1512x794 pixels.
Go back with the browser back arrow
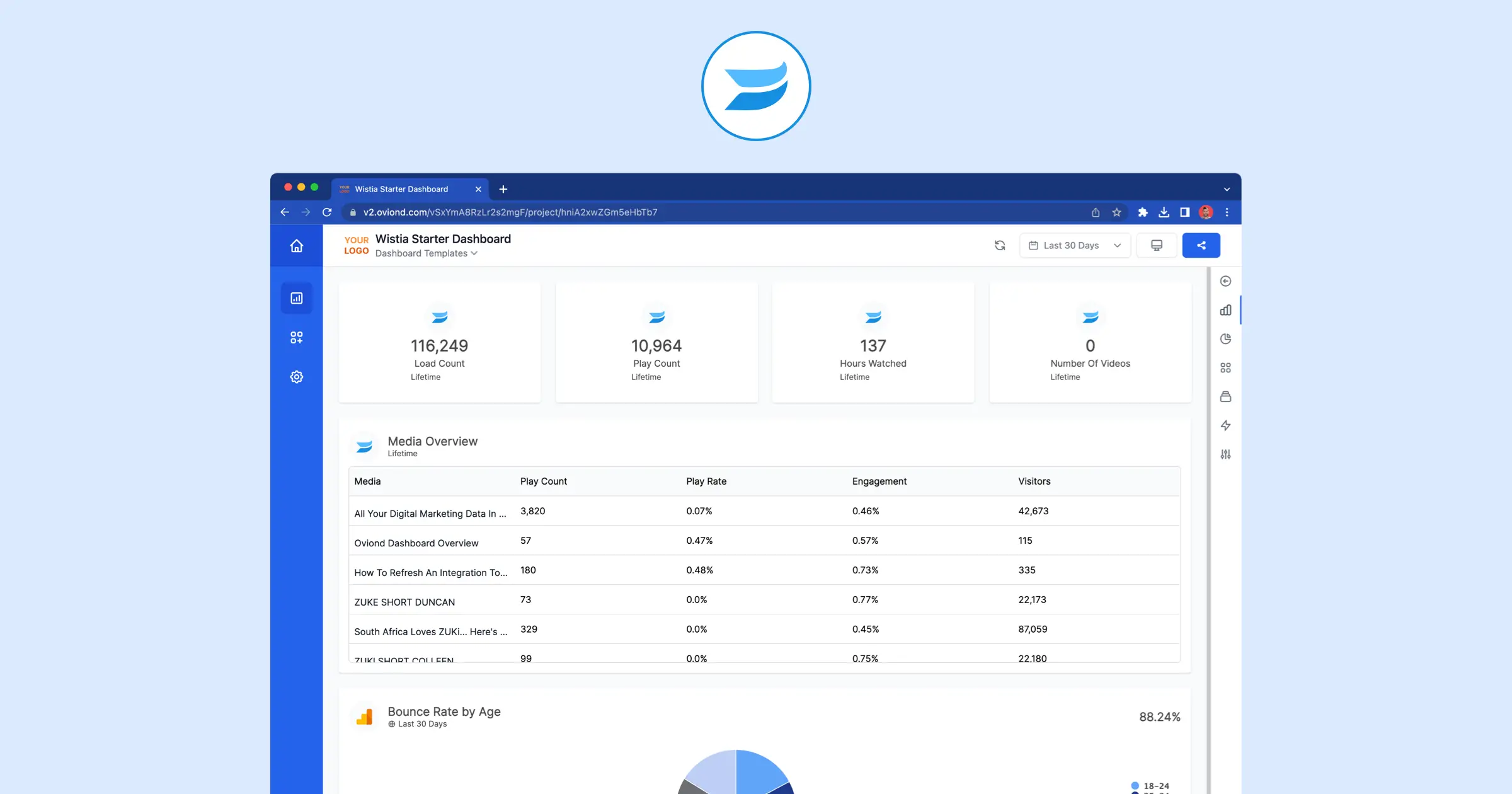pos(285,212)
